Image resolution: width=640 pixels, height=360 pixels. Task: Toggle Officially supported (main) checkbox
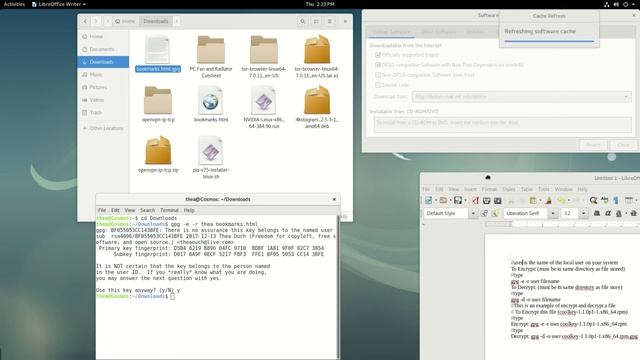378,55
